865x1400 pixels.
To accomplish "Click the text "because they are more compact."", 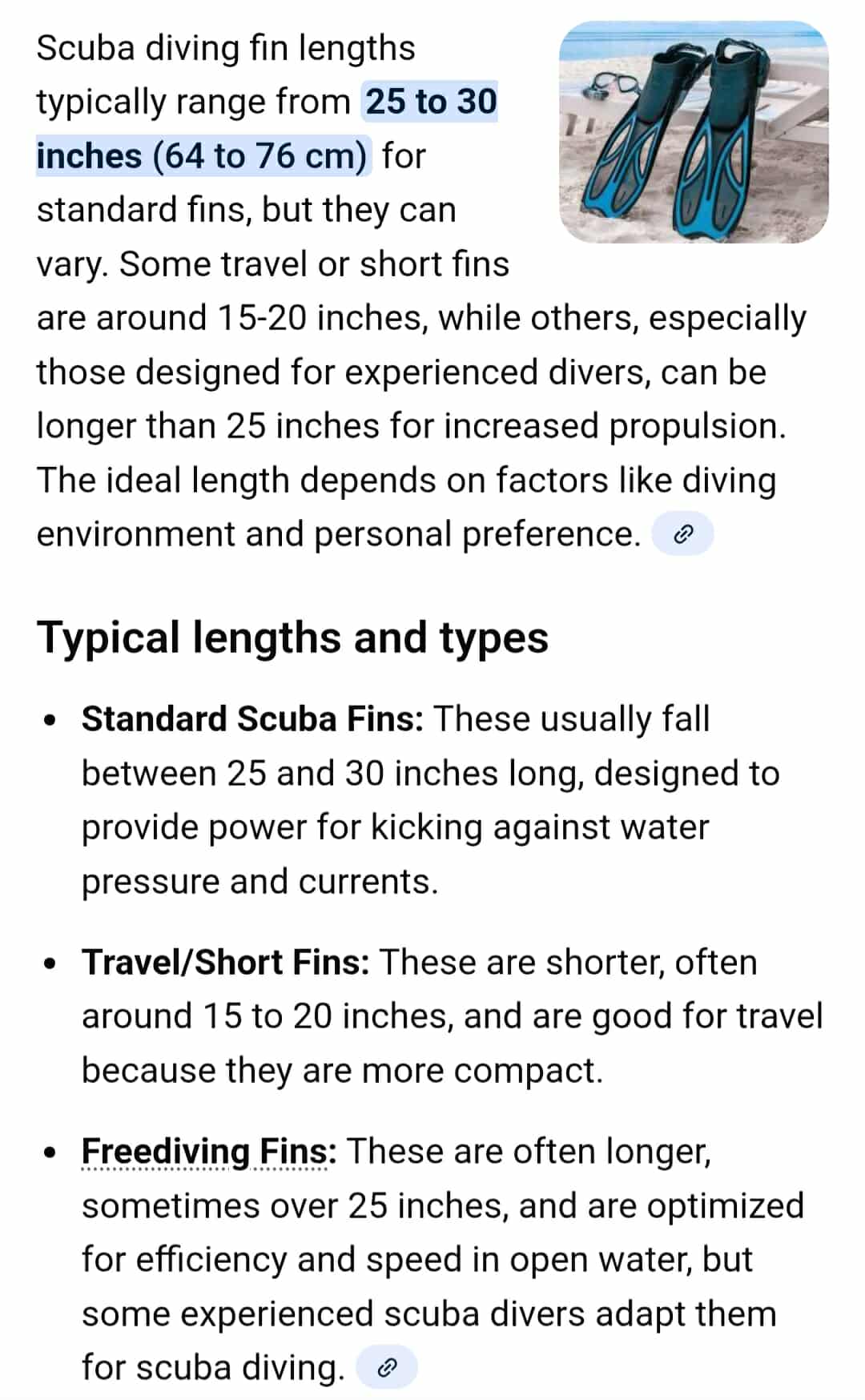I will coord(342,1071).
